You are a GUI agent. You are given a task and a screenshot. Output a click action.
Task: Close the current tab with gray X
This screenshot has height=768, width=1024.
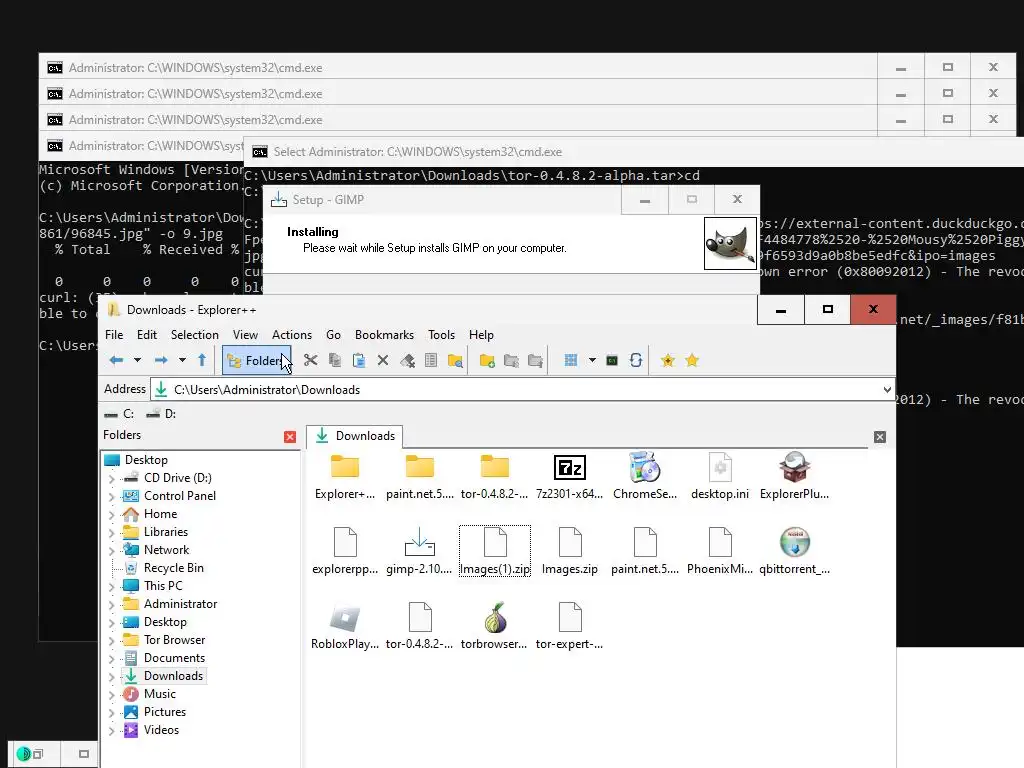[880, 437]
